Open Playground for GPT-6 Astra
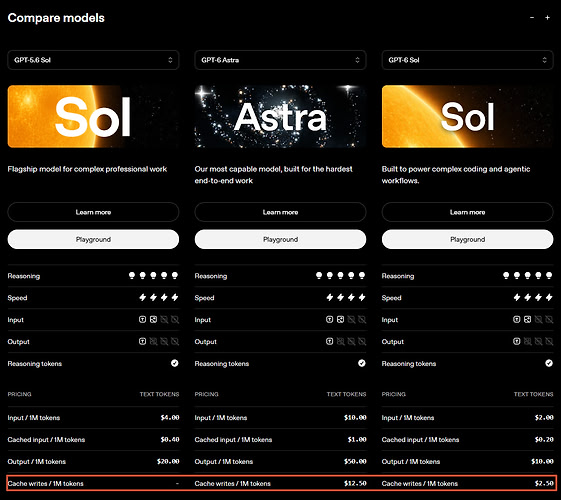The width and height of the screenshot is (561, 500). 280,239
